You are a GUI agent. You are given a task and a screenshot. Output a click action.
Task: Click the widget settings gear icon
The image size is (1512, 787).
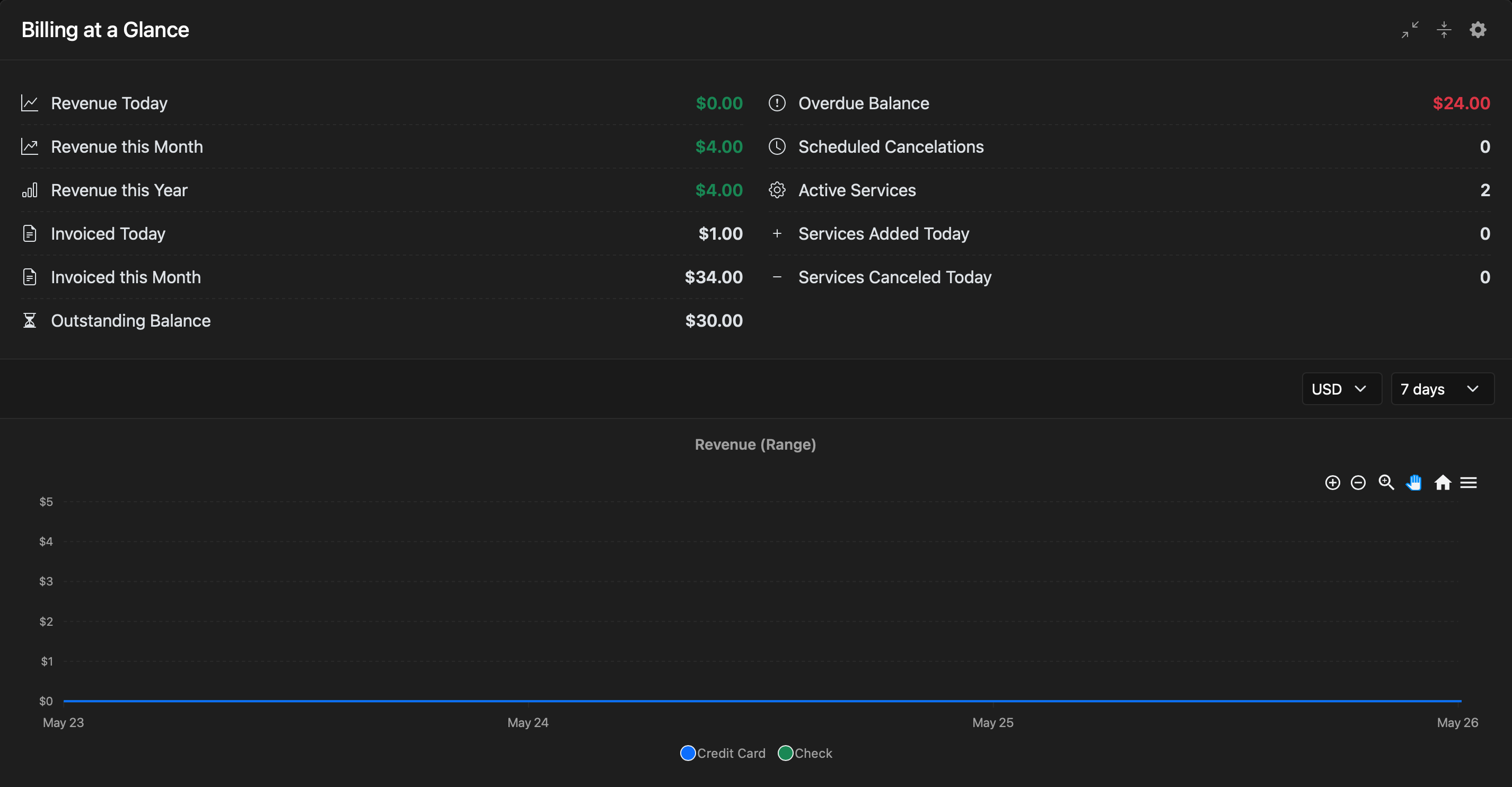[1478, 30]
